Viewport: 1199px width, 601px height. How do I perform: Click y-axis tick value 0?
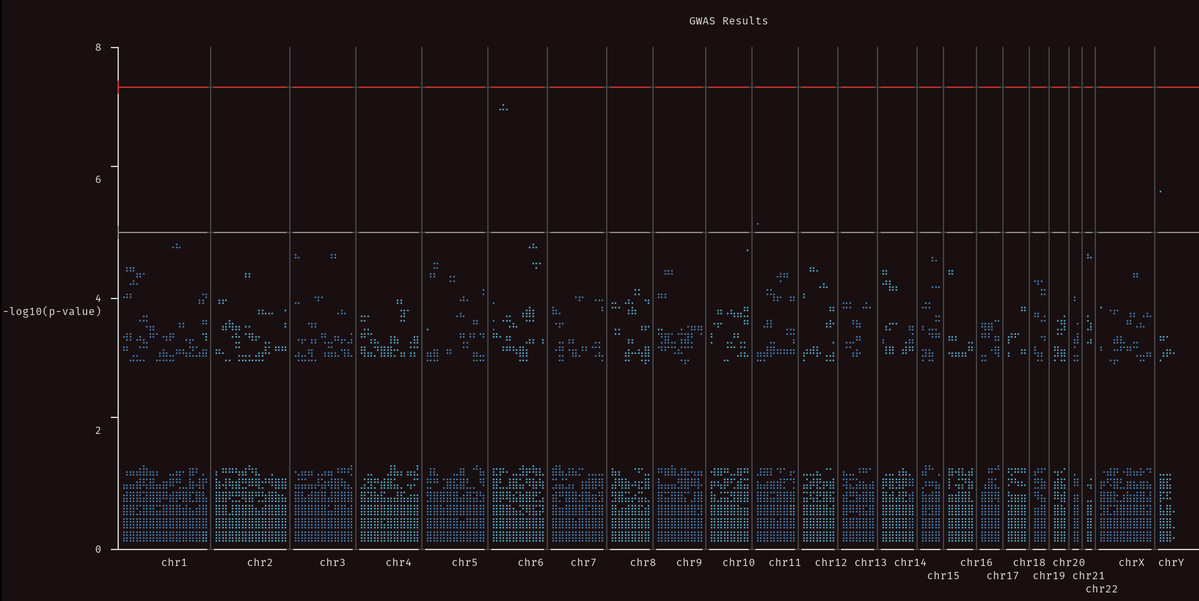(98, 549)
